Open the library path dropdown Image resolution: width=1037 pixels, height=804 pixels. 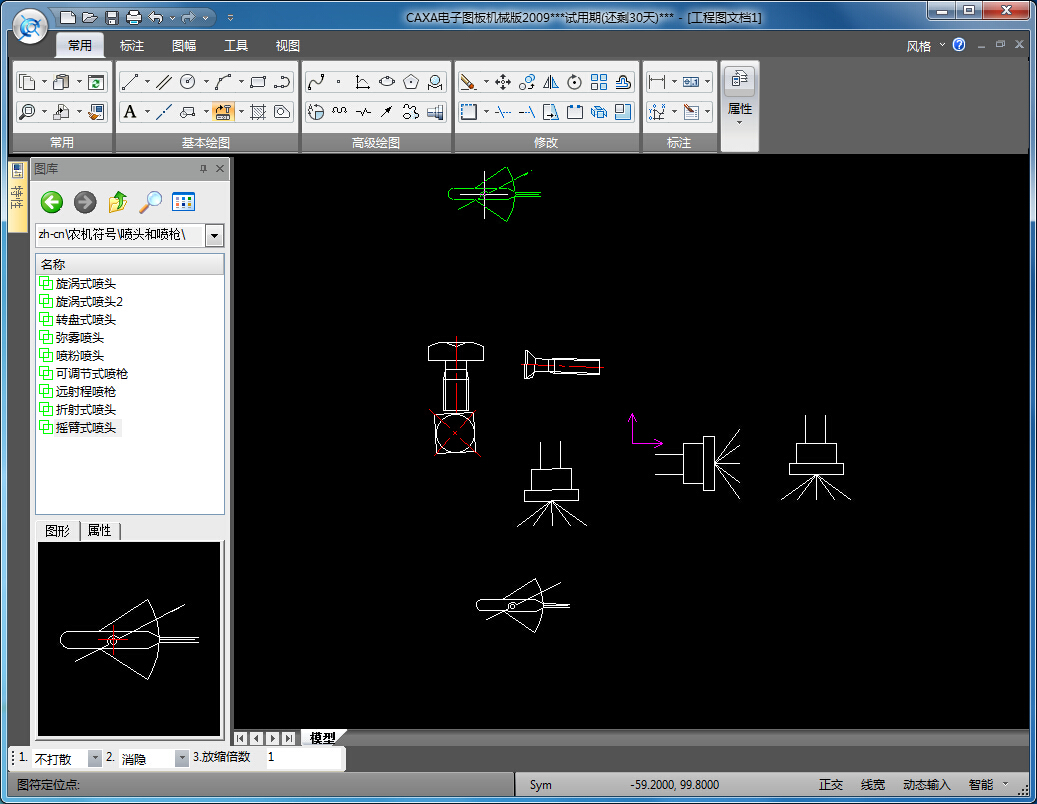pos(214,235)
